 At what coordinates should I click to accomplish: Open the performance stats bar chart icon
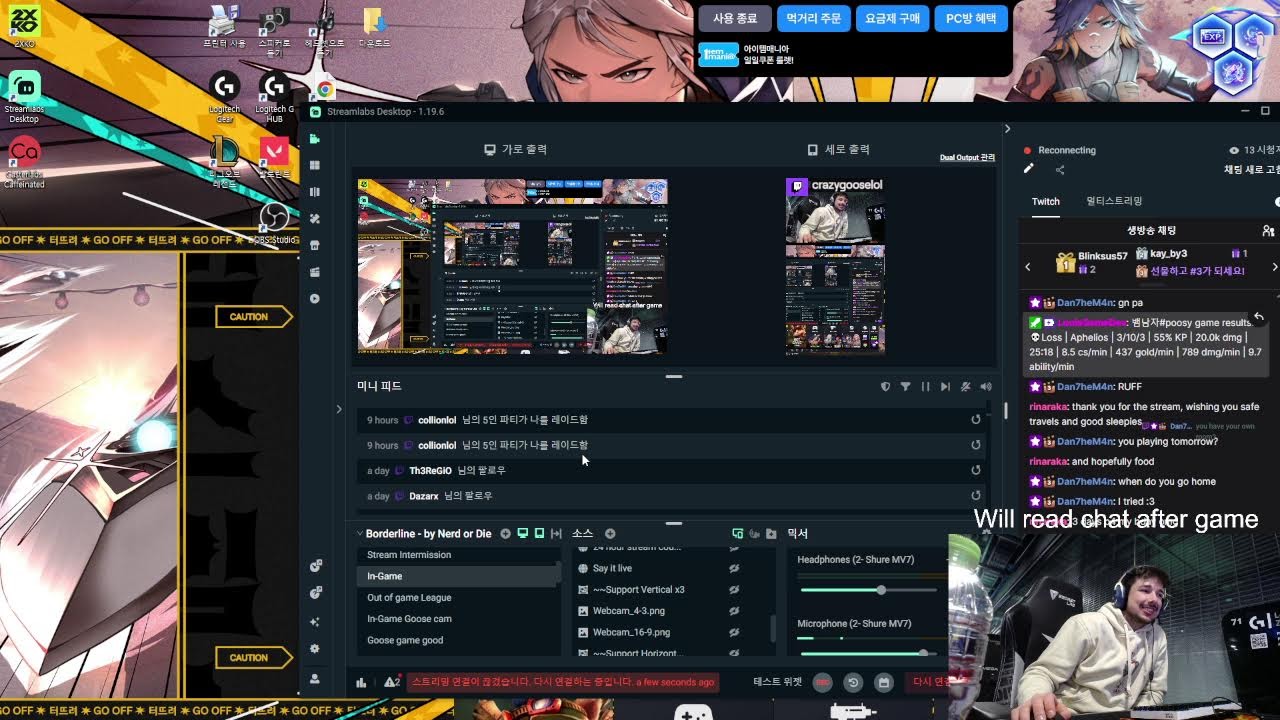pos(361,683)
